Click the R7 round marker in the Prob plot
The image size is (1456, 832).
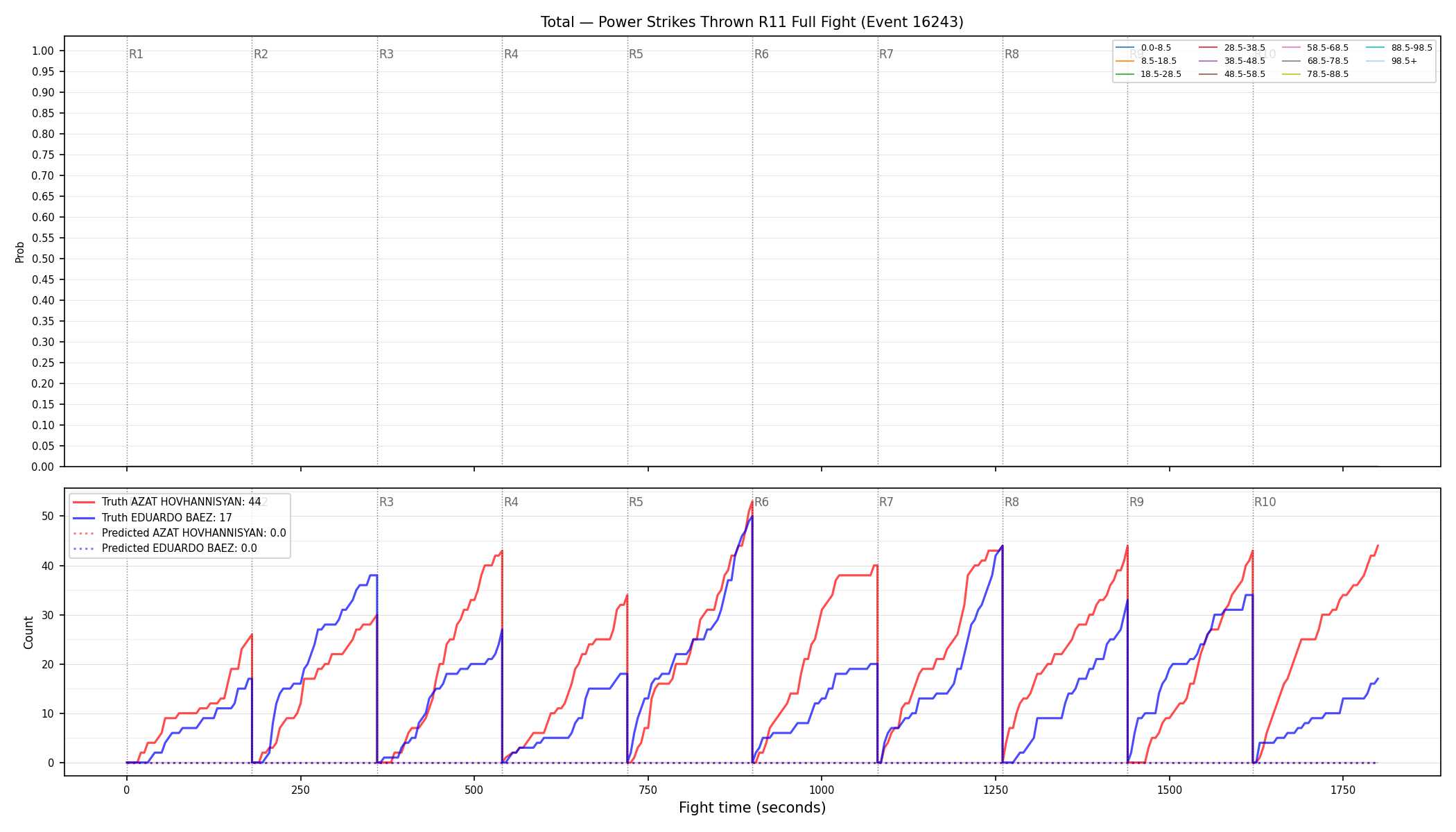point(886,54)
